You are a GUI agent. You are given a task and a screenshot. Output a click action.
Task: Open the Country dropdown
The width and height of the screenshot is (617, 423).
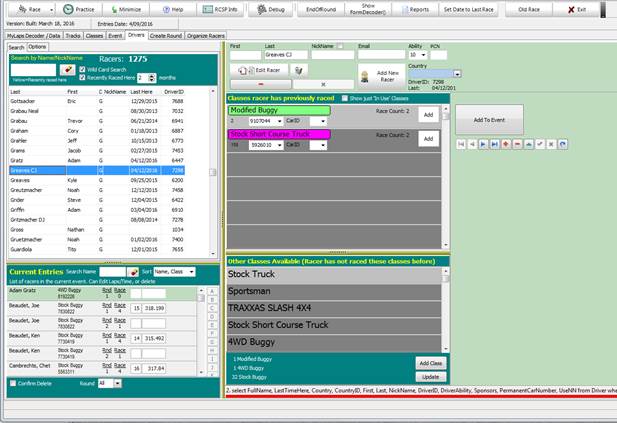click(434, 74)
